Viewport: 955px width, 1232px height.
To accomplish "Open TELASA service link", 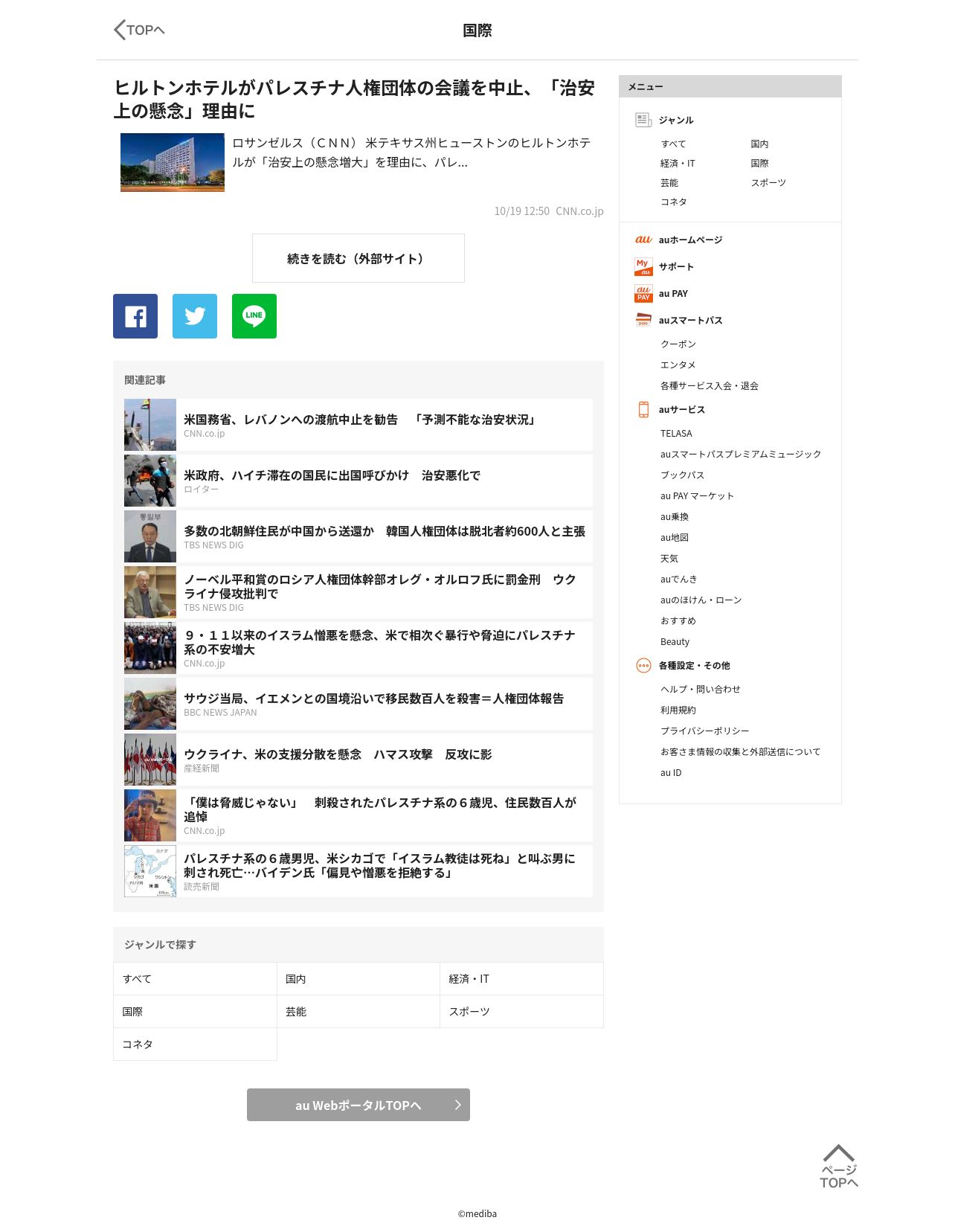I will point(676,433).
